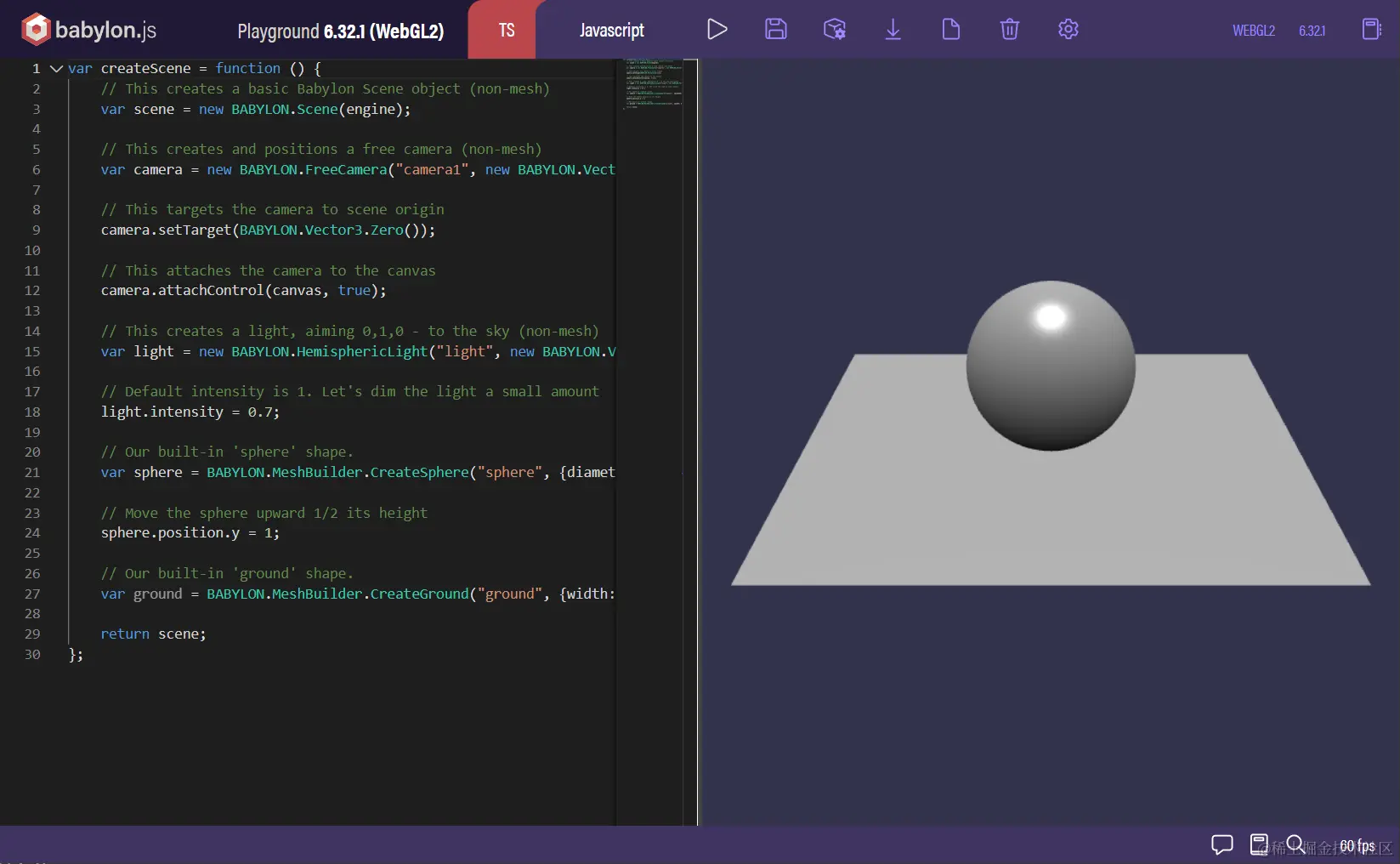Collapse the createScene function on line 1

point(56,68)
